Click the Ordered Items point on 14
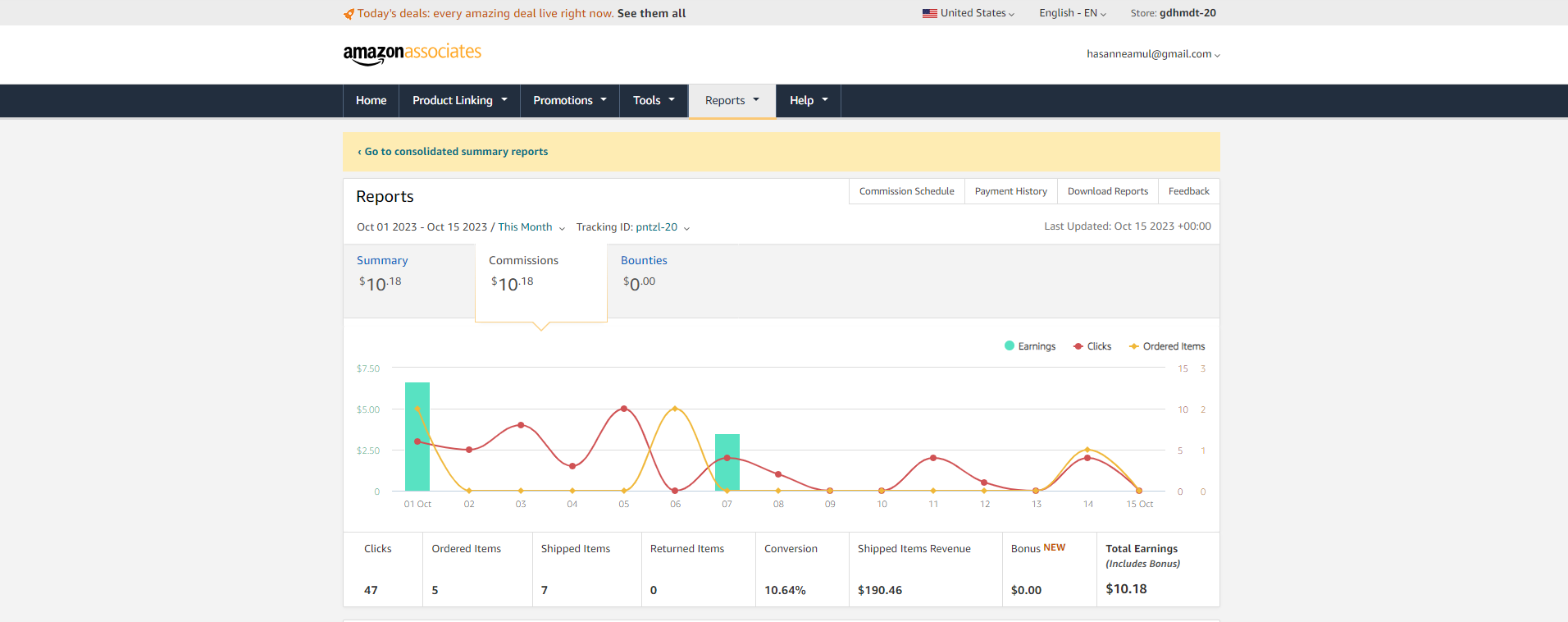This screenshot has height=622, width=1568. tap(1088, 450)
